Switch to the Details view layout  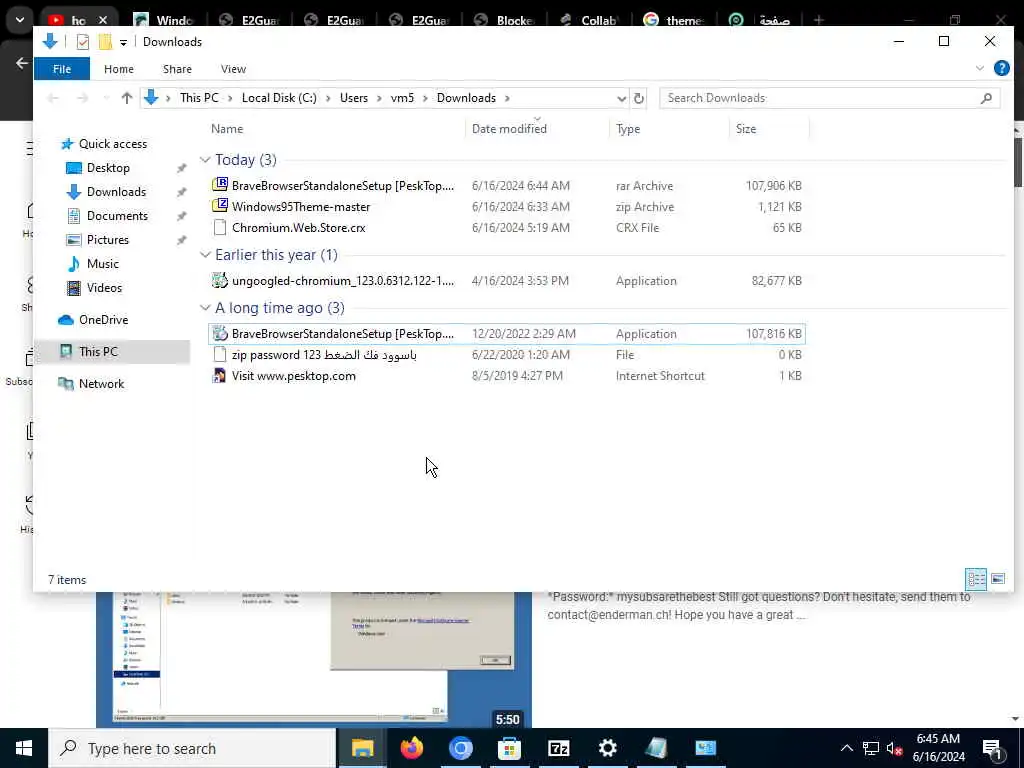976,579
